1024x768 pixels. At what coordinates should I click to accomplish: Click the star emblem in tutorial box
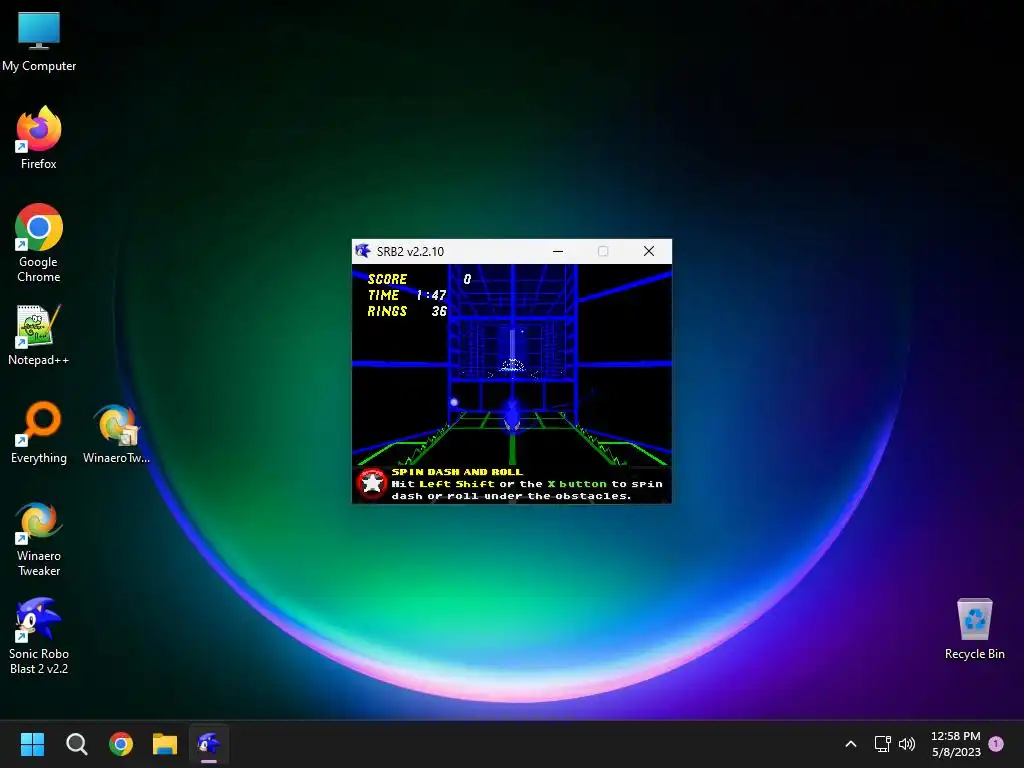click(x=372, y=484)
